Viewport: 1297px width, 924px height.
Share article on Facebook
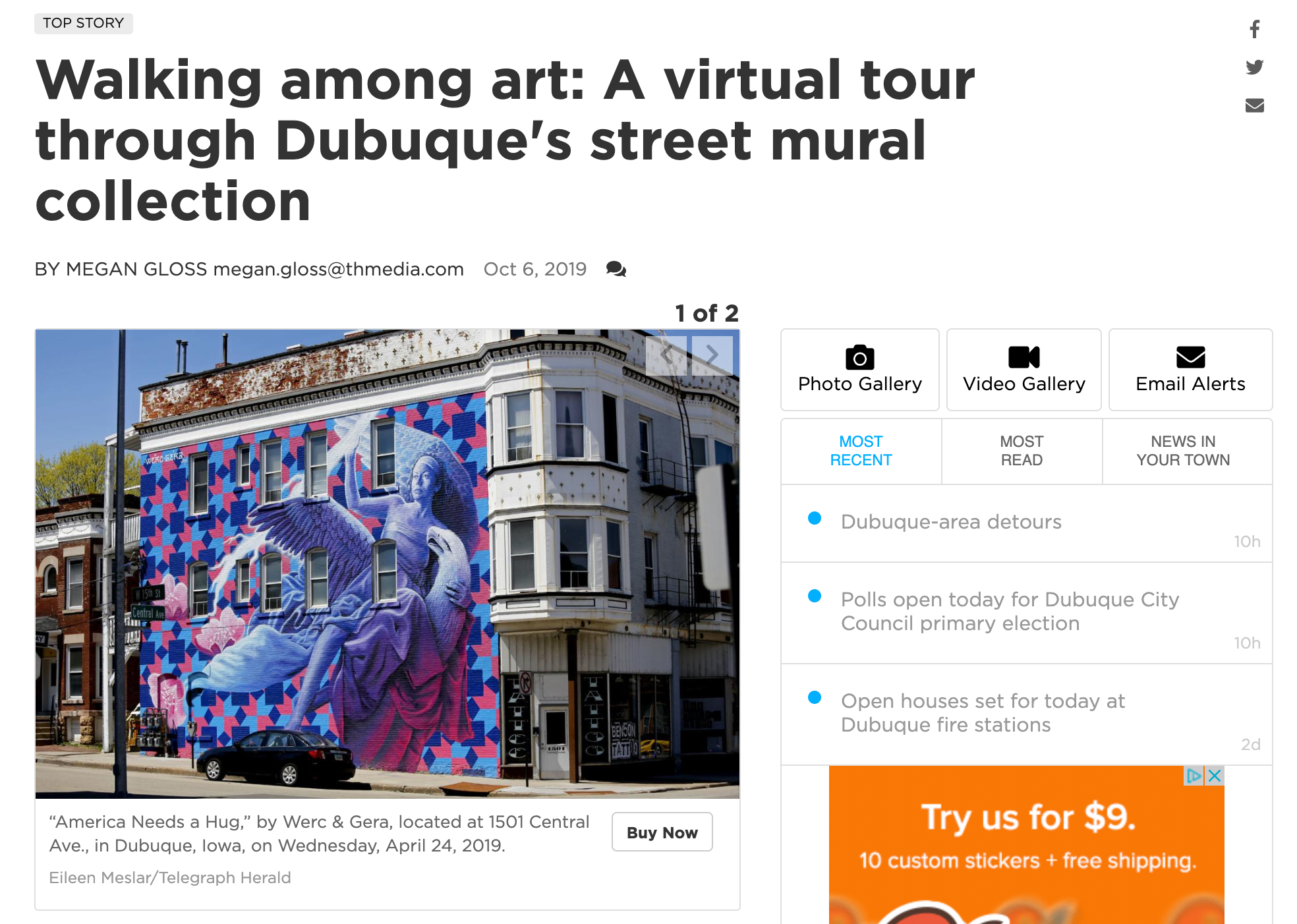[x=1254, y=29]
